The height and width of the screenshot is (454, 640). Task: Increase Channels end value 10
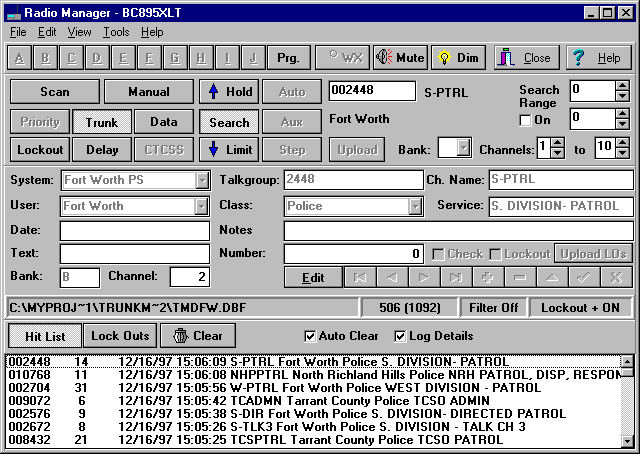(622, 143)
